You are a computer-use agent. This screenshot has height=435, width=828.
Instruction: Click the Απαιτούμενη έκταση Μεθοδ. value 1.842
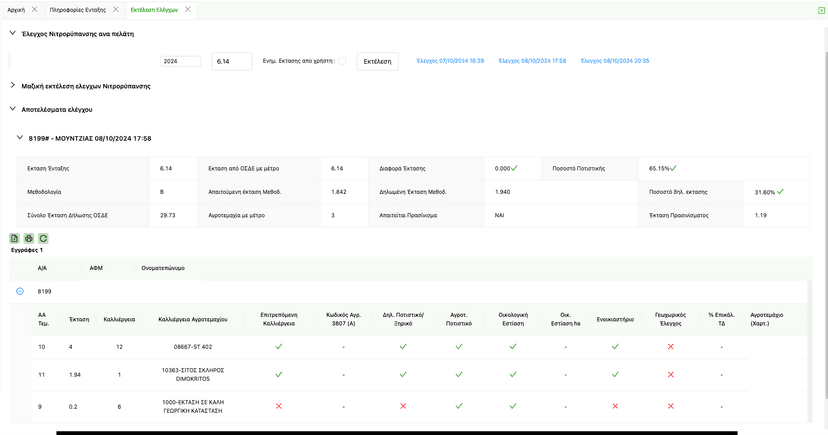pos(338,192)
